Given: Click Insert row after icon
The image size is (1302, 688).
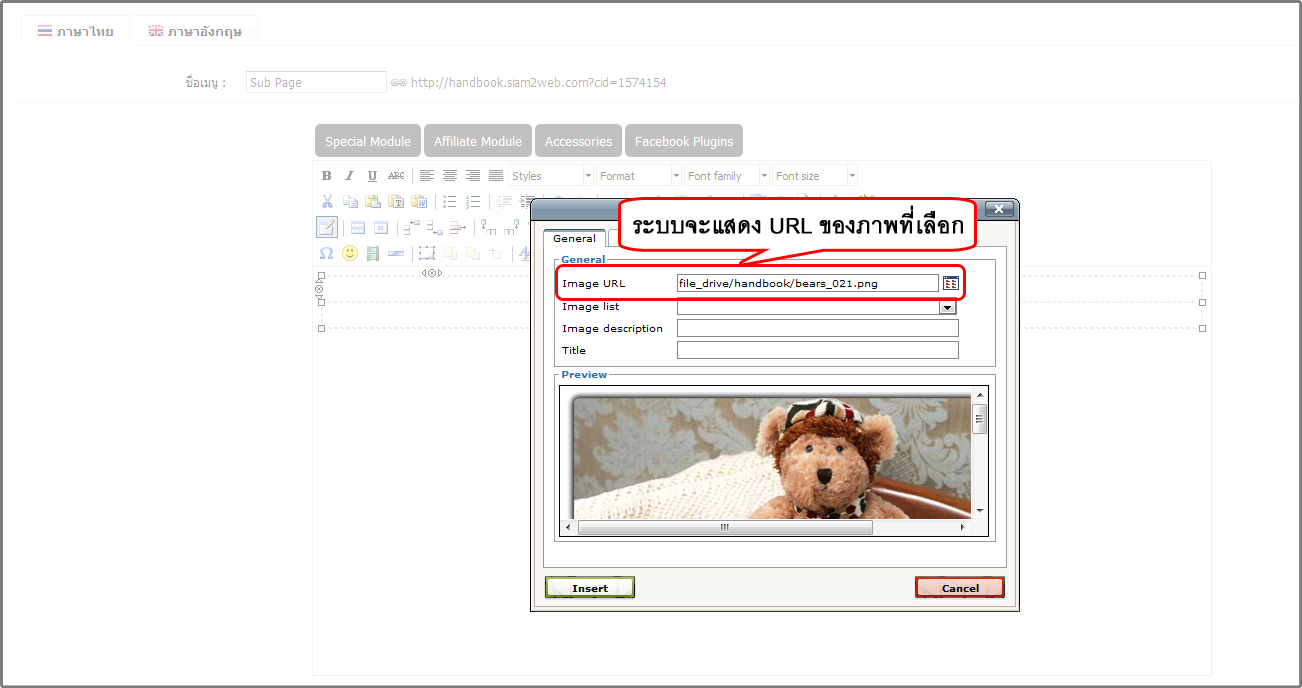Looking at the screenshot, I should point(435,228).
